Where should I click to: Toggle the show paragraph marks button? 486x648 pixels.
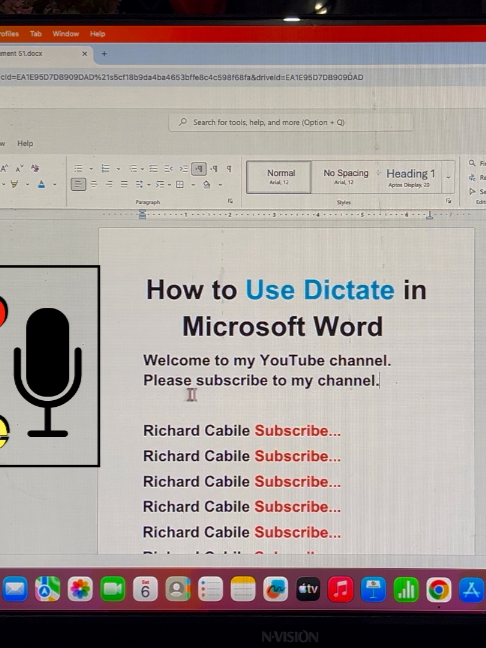coord(229,169)
